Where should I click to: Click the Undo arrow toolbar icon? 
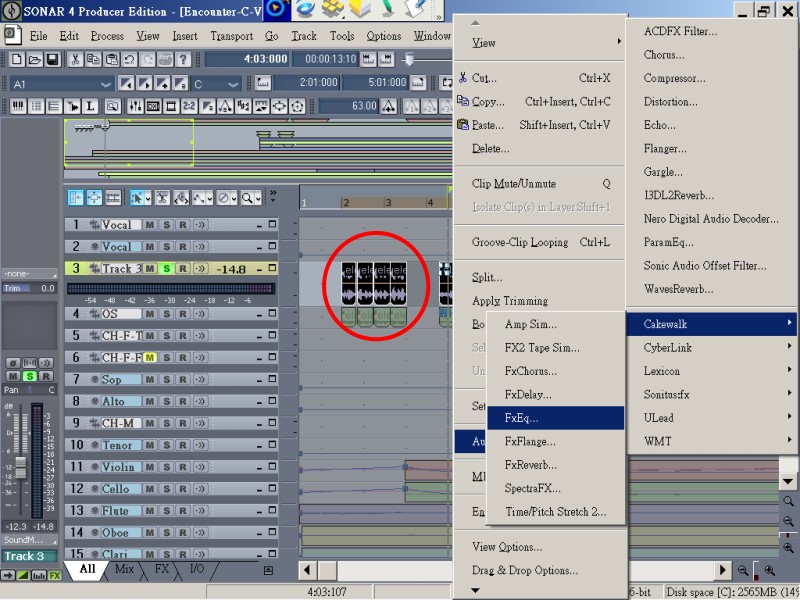pos(130,60)
